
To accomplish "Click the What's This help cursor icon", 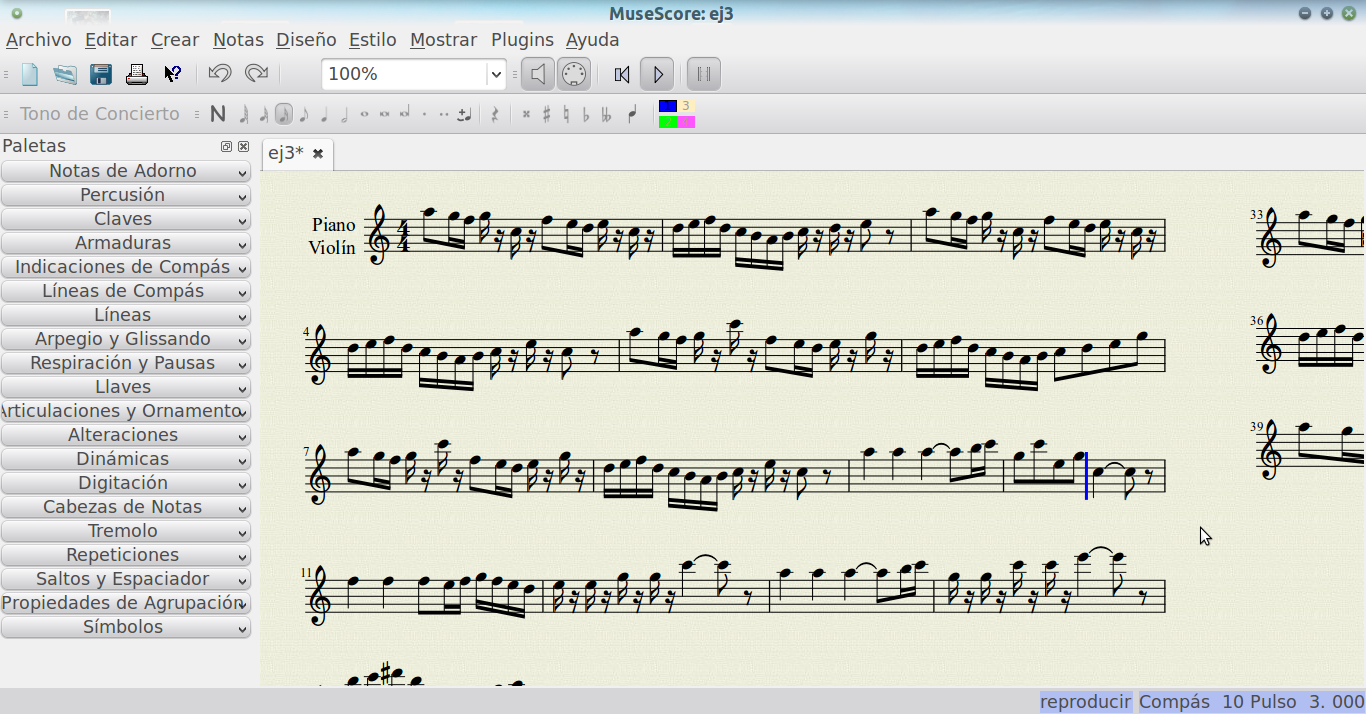I will (x=172, y=74).
